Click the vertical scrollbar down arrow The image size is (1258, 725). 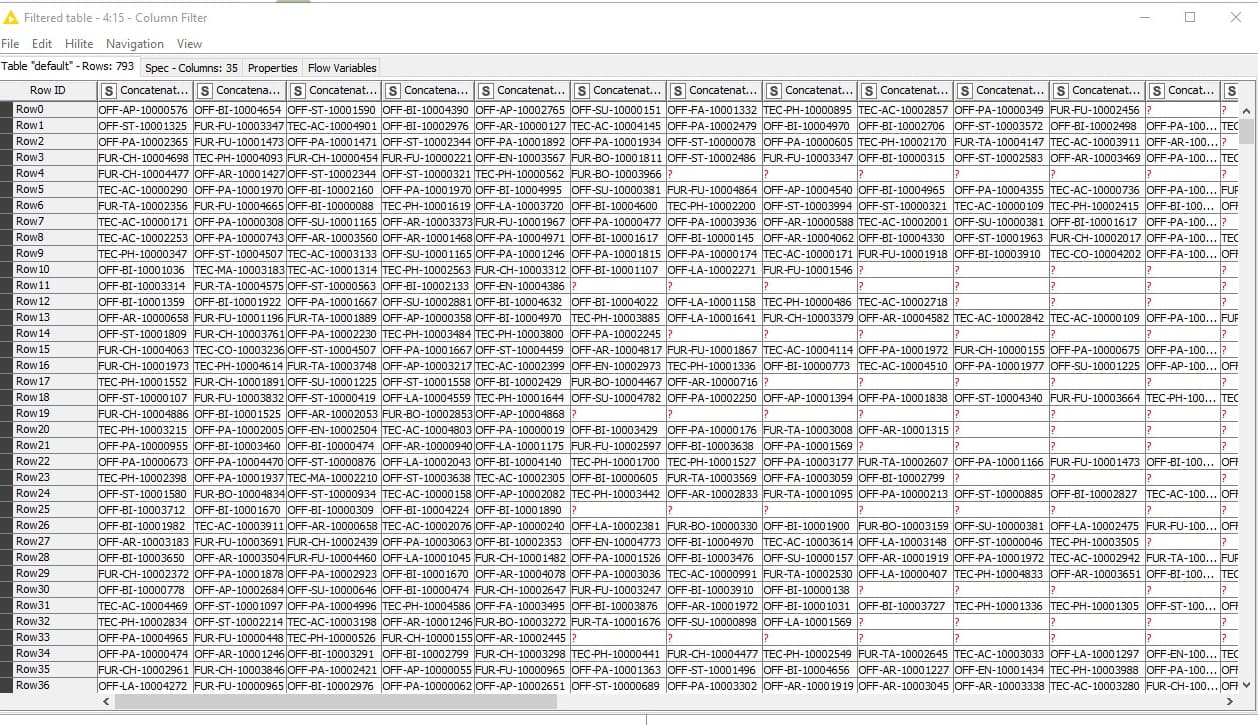point(1248,685)
